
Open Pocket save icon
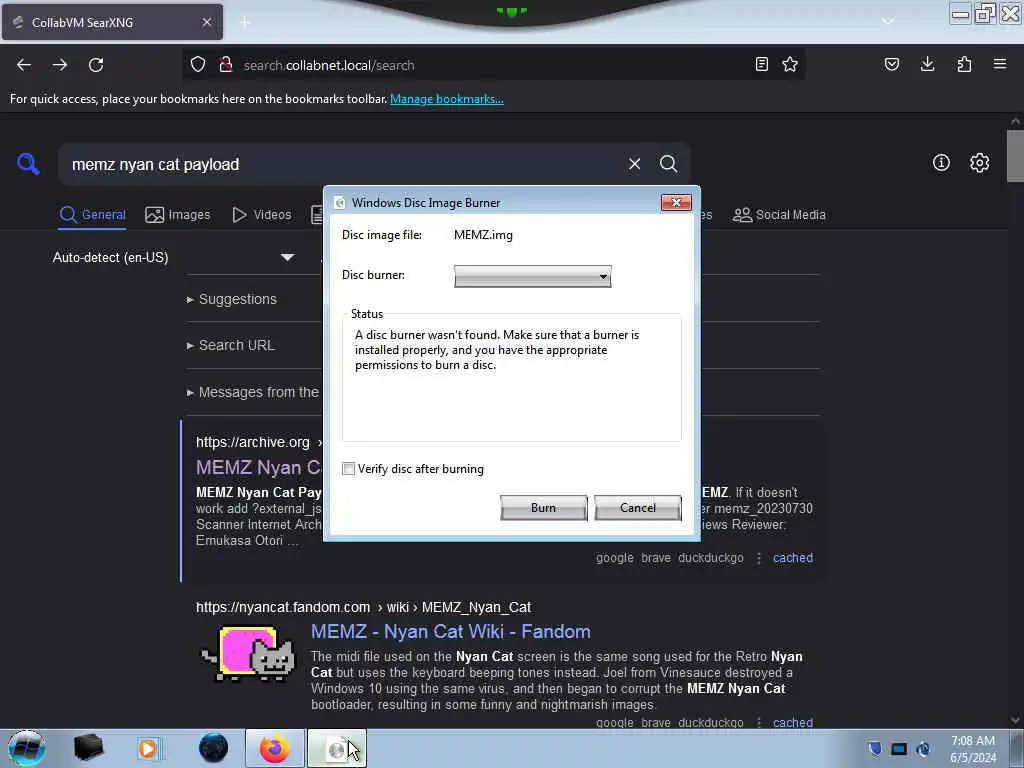point(892,64)
